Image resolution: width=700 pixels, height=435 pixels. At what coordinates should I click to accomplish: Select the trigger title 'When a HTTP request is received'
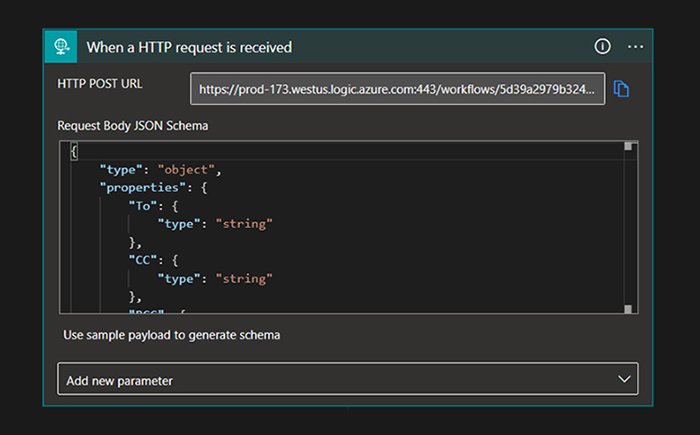189,47
